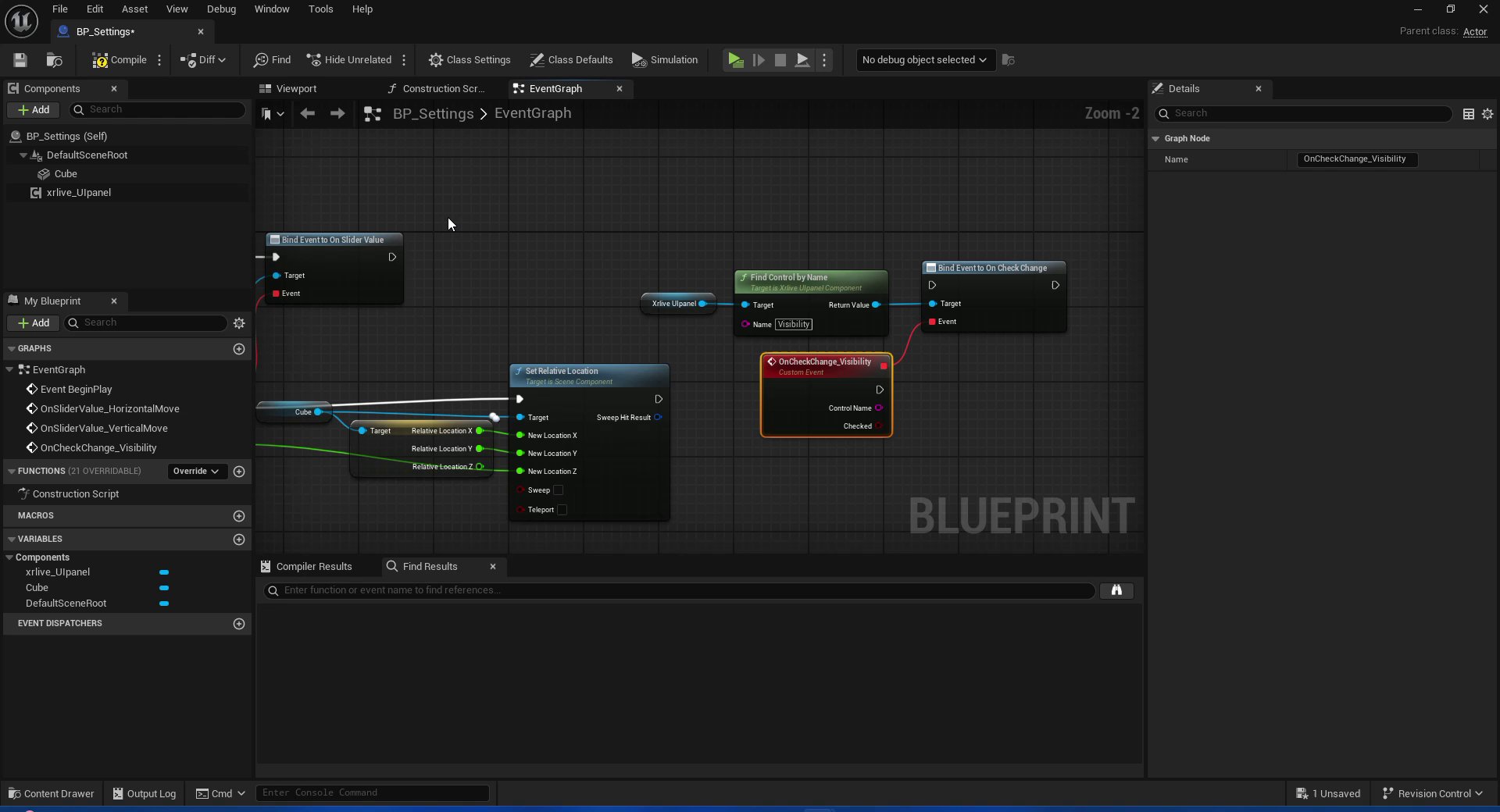Image resolution: width=1500 pixels, height=812 pixels.
Task: Select OnSliderValue_HorizontalMove event
Action: [109, 409]
